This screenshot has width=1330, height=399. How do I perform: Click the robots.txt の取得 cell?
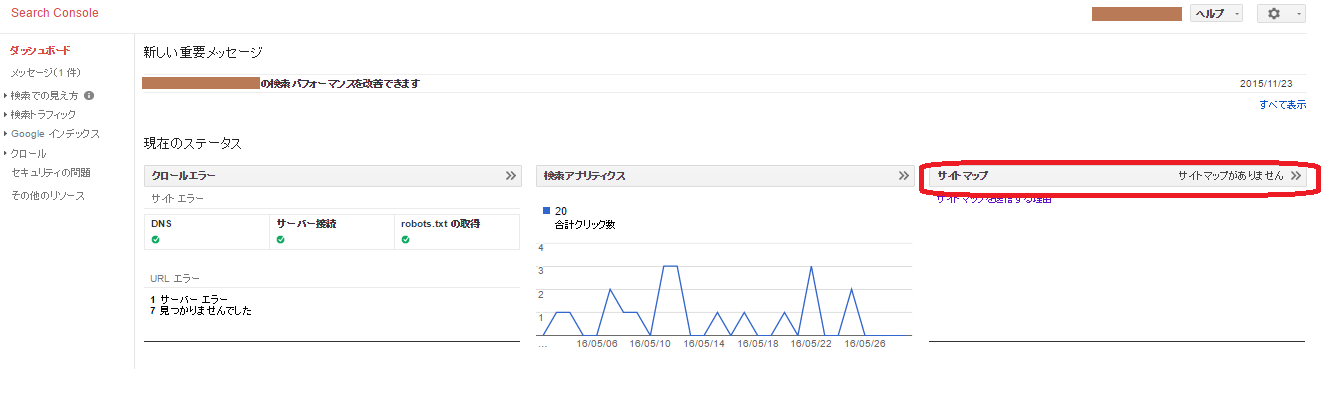pyautogui.click(x=457, y=231)
